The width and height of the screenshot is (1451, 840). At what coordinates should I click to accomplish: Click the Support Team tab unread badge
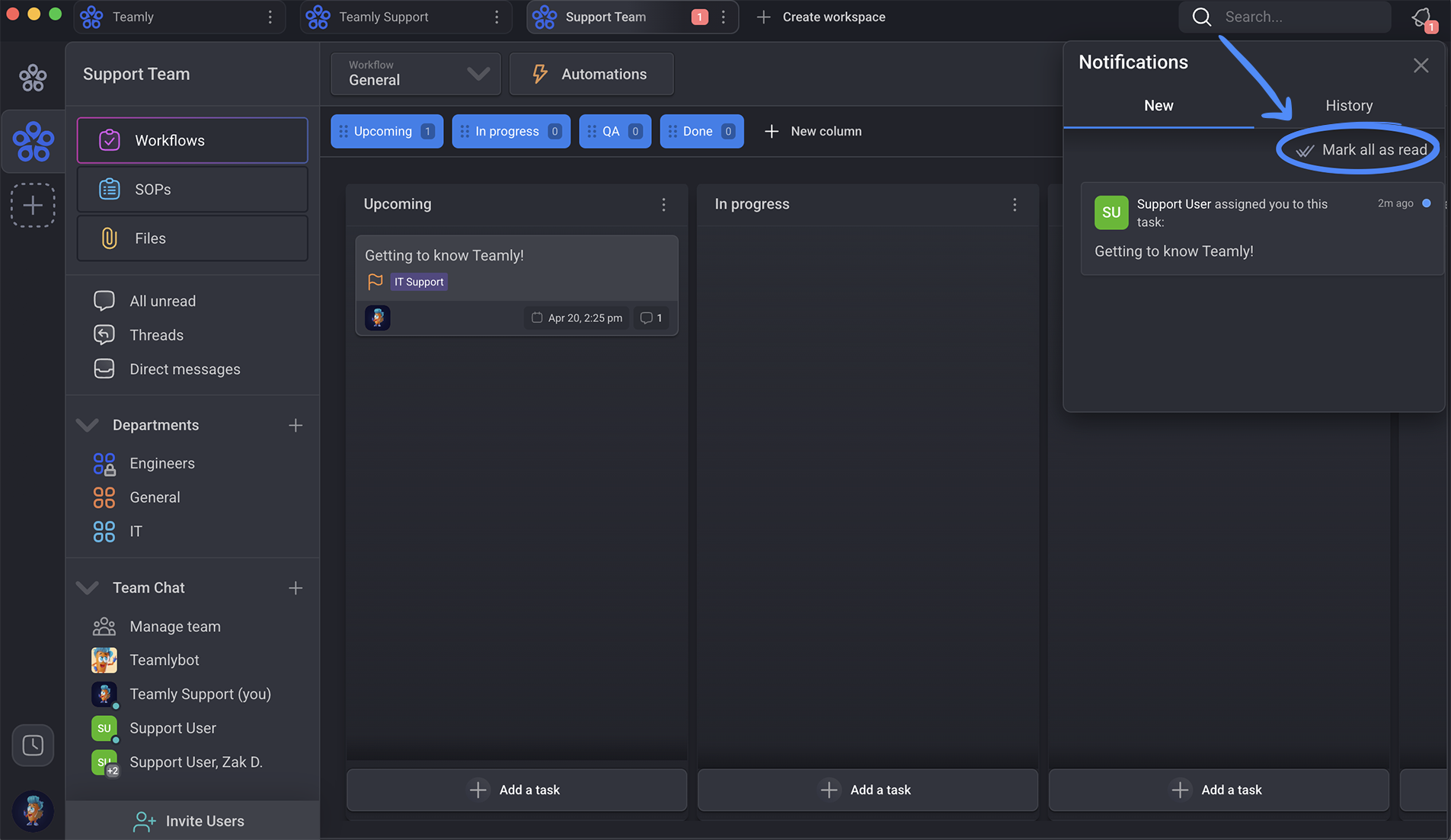(699, 17)
